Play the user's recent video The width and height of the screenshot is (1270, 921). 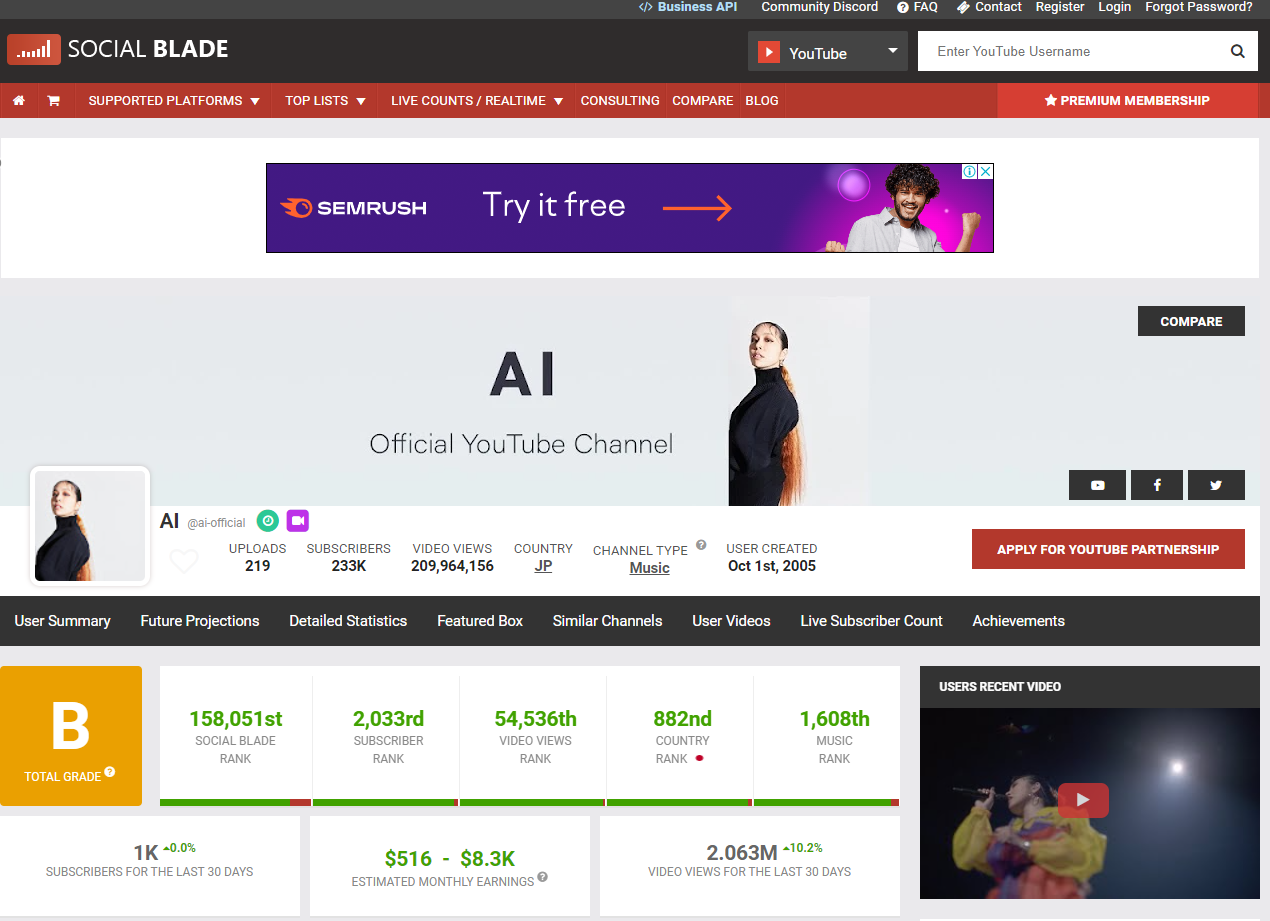click(x=1083, y=800)
